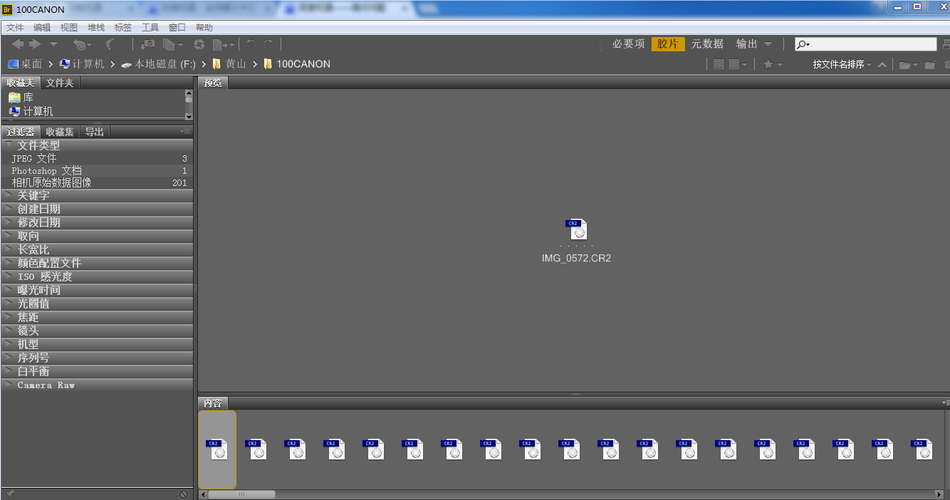Switch to the 收藏集 tab

pyautogui.click(x=59, y=132)
